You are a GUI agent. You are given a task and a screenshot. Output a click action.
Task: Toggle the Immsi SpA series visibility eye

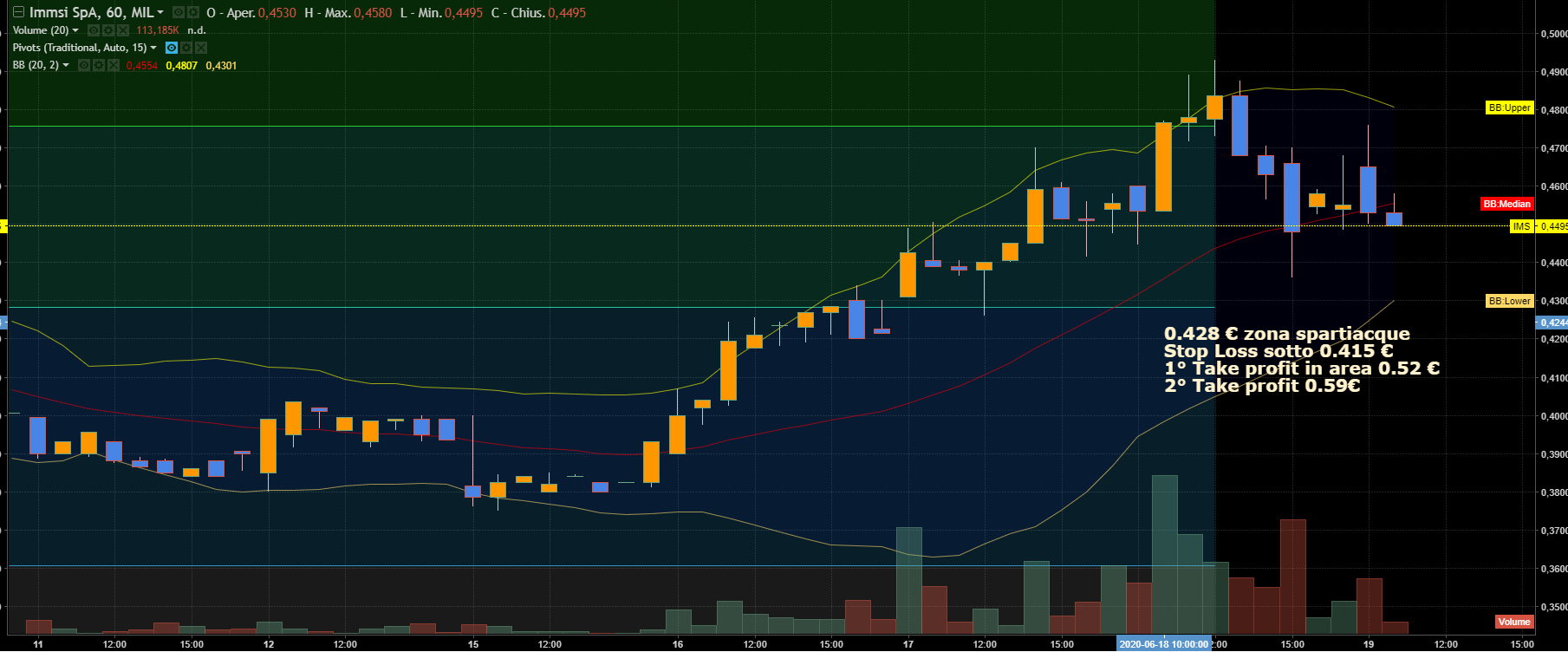coord(177,13)
